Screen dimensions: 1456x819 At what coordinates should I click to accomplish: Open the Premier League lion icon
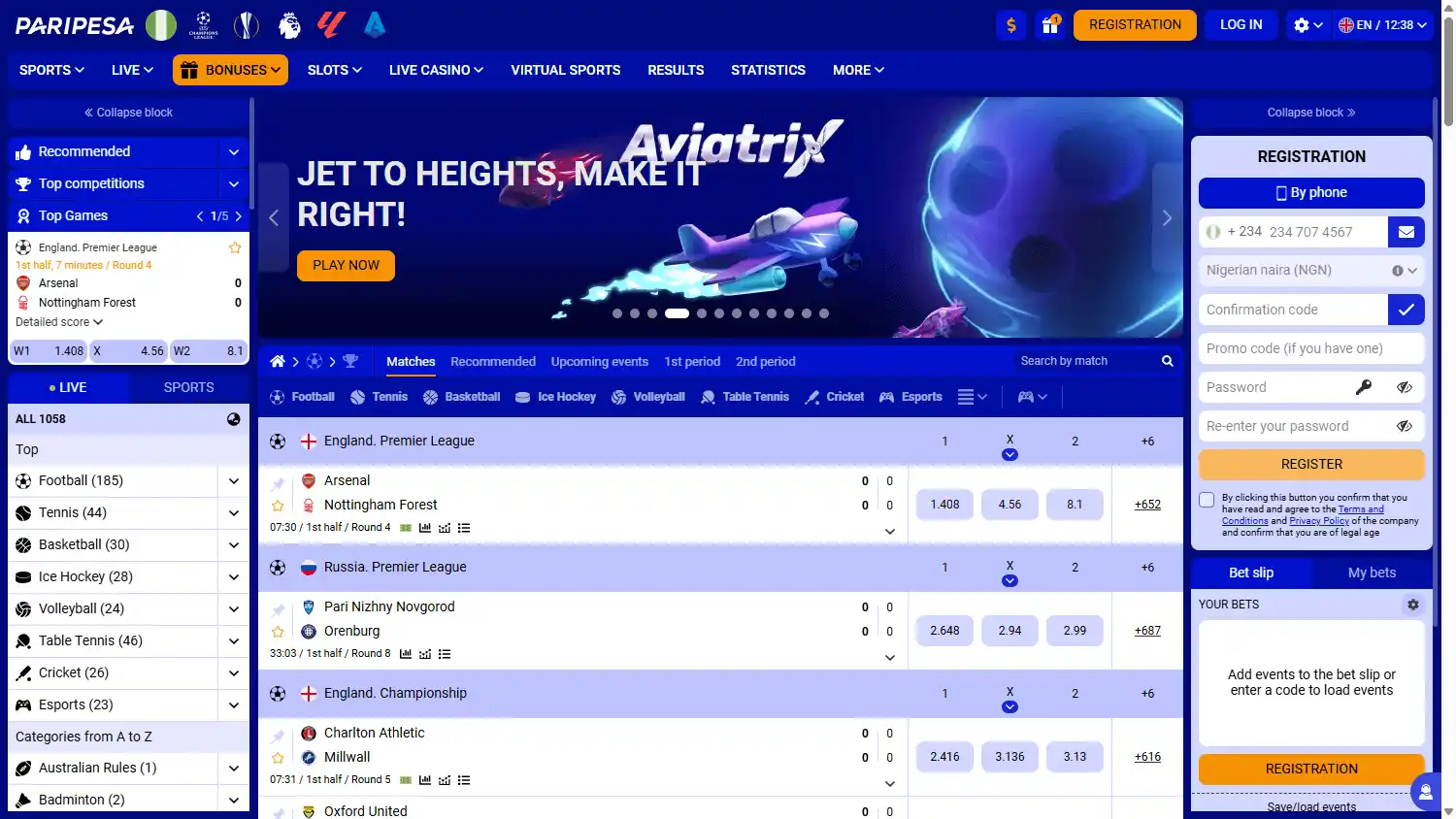[x=289, y=25]
